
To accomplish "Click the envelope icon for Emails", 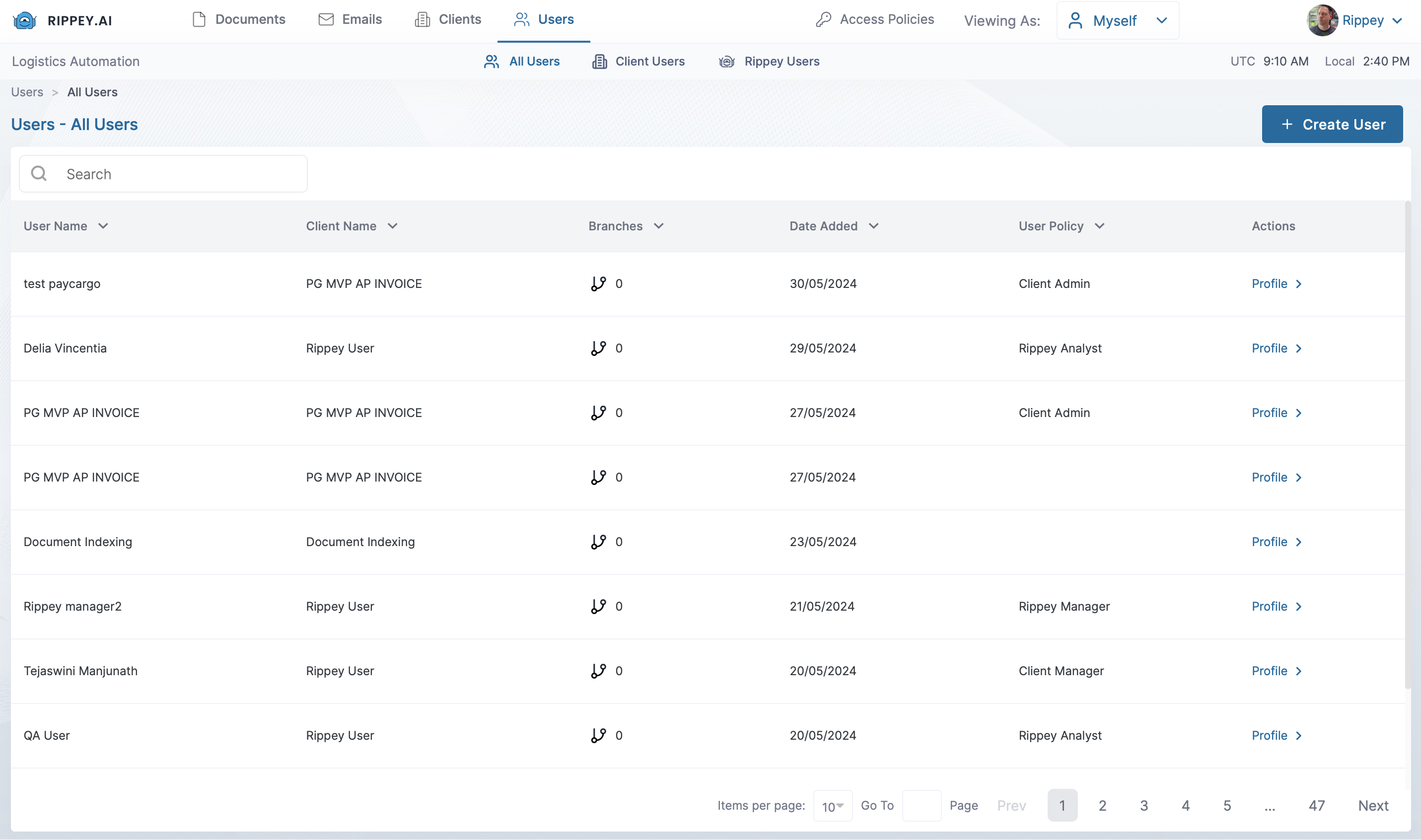I will (326, 20).
